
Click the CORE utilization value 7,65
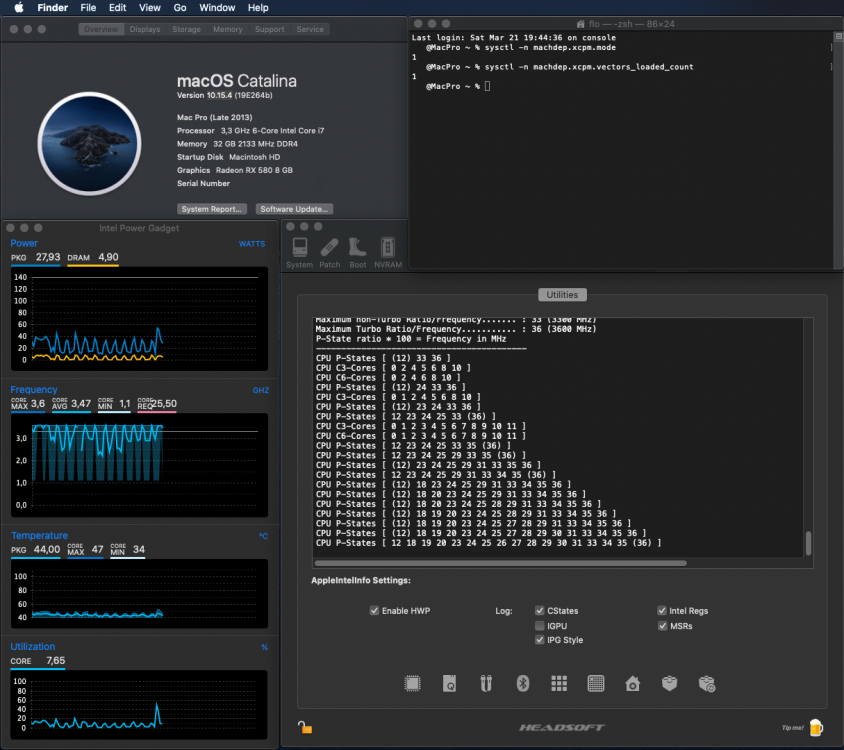tap(55, 661)
